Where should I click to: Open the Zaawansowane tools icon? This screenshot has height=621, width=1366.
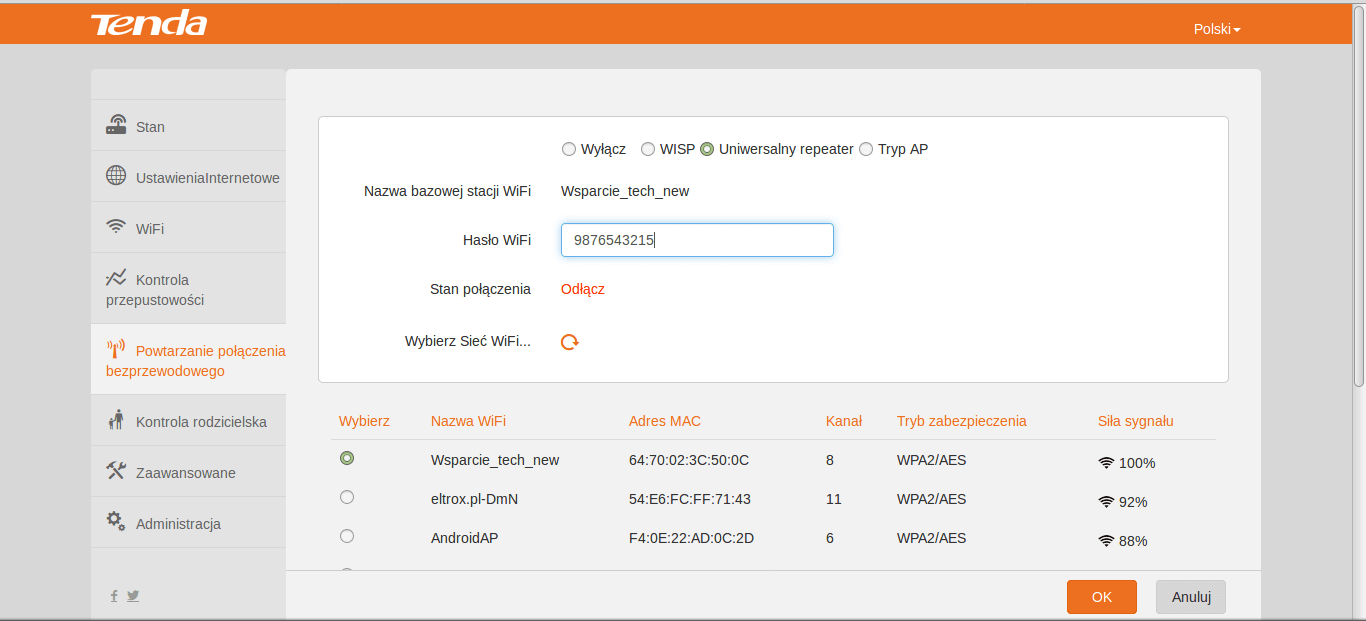point(116,471)
